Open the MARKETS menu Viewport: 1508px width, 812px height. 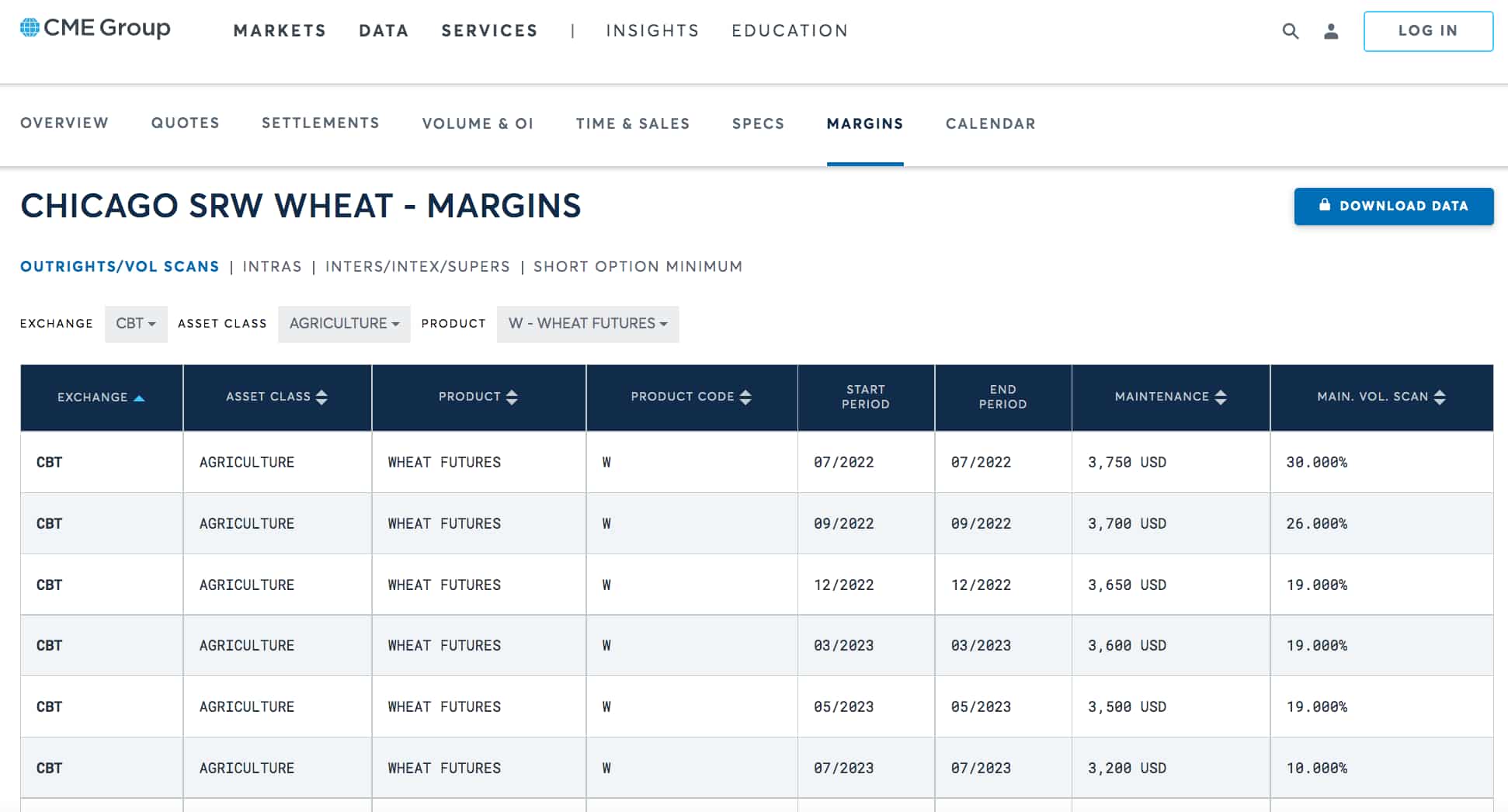[x=279, y=30]
